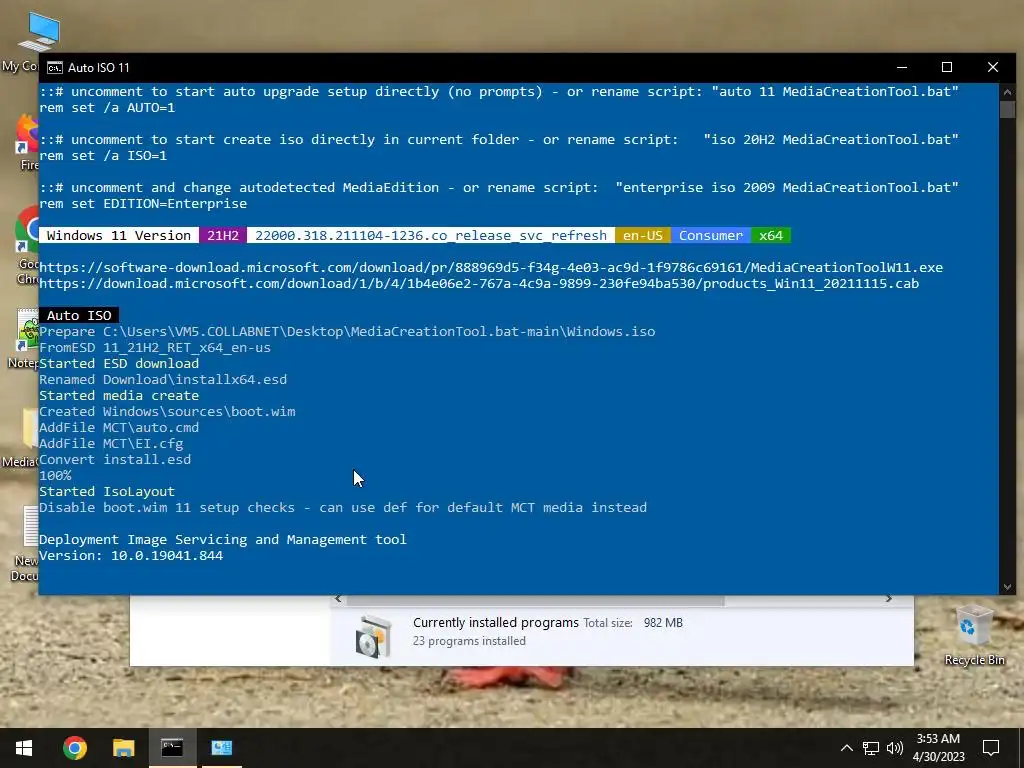Close the Auto ISO 11 window

(x=993, y=67)
